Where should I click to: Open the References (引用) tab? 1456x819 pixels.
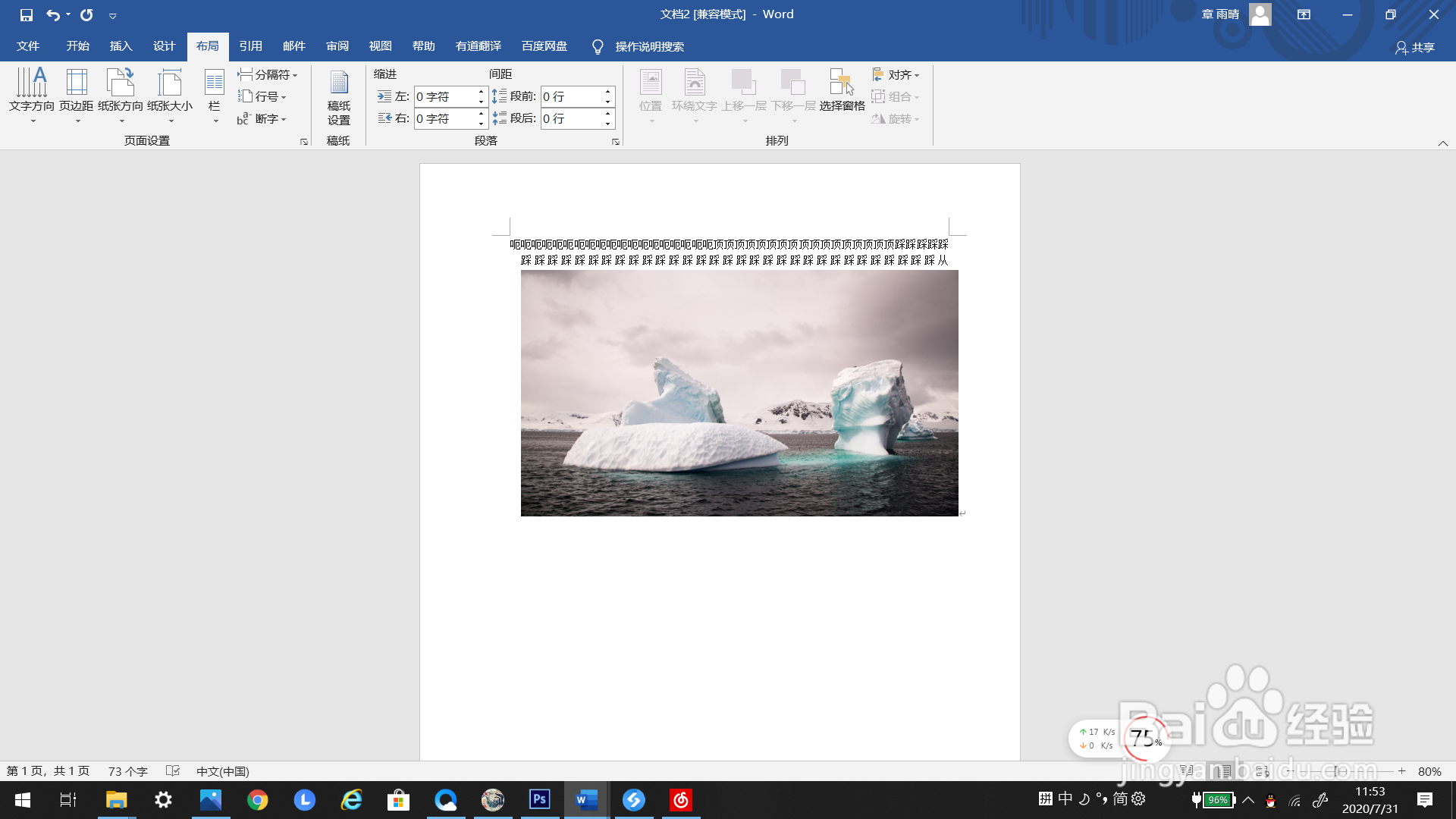click(250, 46)
